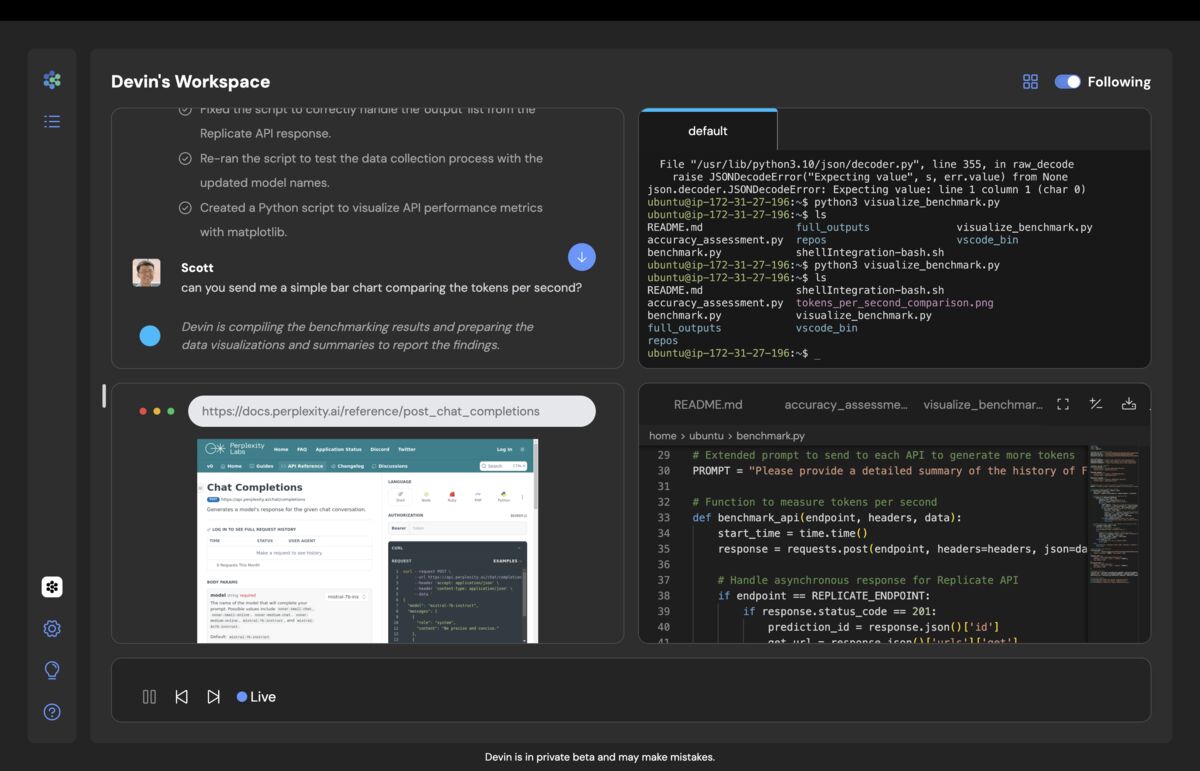Image resolution: width=1200 pixels, height=771 pixels.
Task: Select the white app icon in the sidebar
Action: pyautogui.click(x=52, y=587)
